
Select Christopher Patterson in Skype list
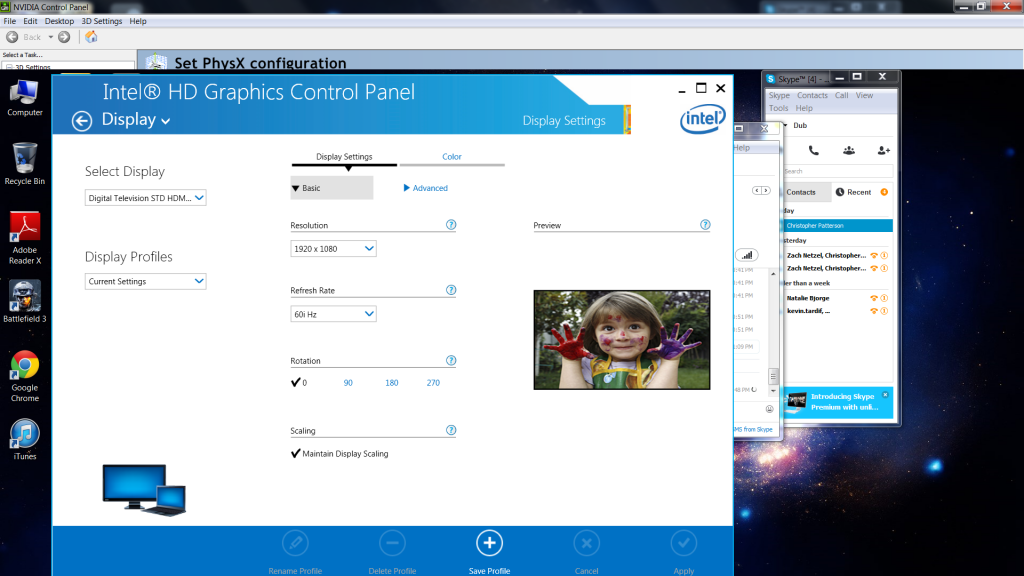[837, 225]
